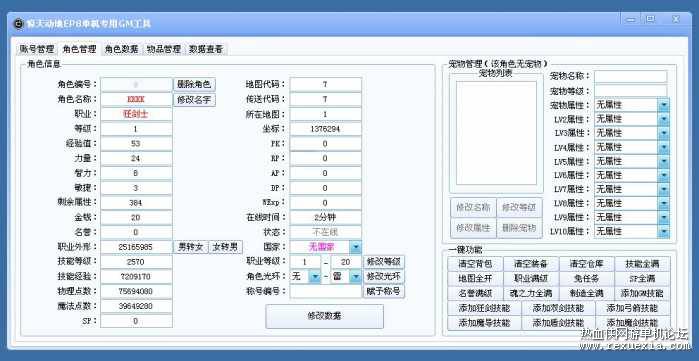
Task: Select the 角色管理 tab
Action: [x=79, y=49]
